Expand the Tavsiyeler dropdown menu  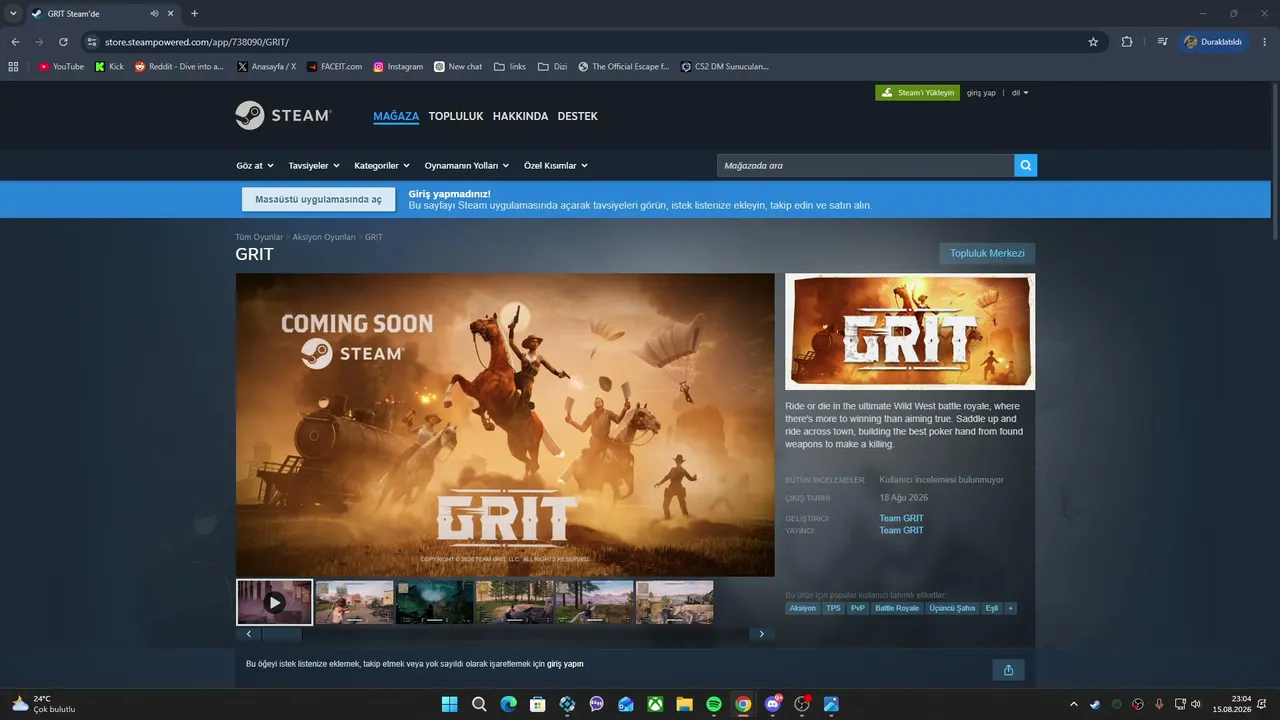tap(314, 166)
